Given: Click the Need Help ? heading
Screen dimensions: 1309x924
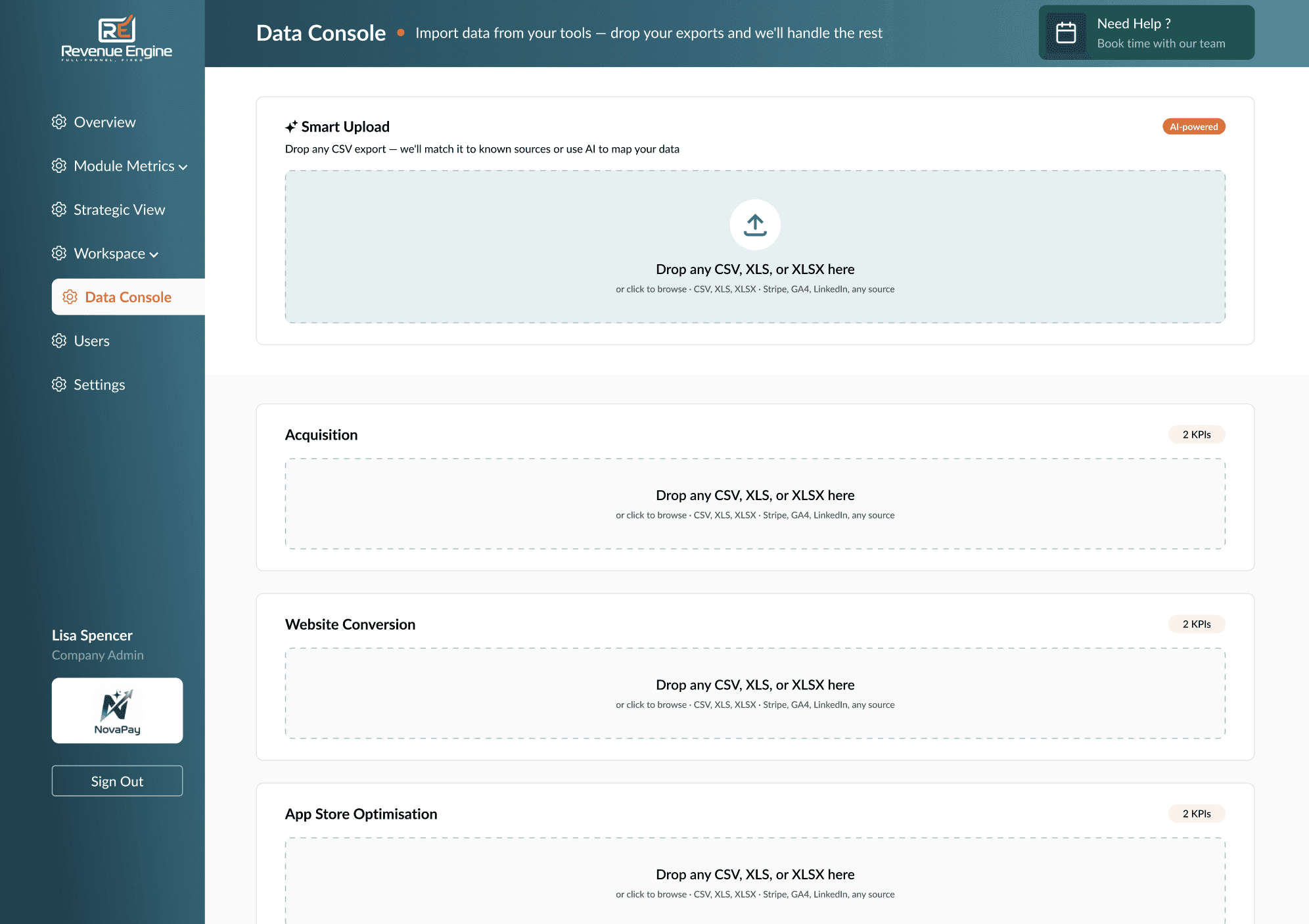Looking at the screenshot, I should point(1134,24).
